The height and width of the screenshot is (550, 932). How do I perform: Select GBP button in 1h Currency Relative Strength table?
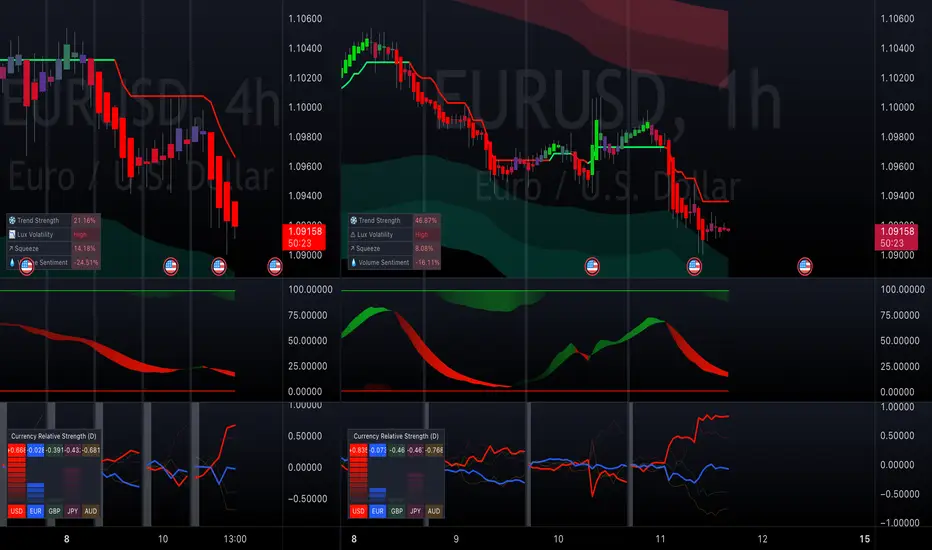click(396, 511)
